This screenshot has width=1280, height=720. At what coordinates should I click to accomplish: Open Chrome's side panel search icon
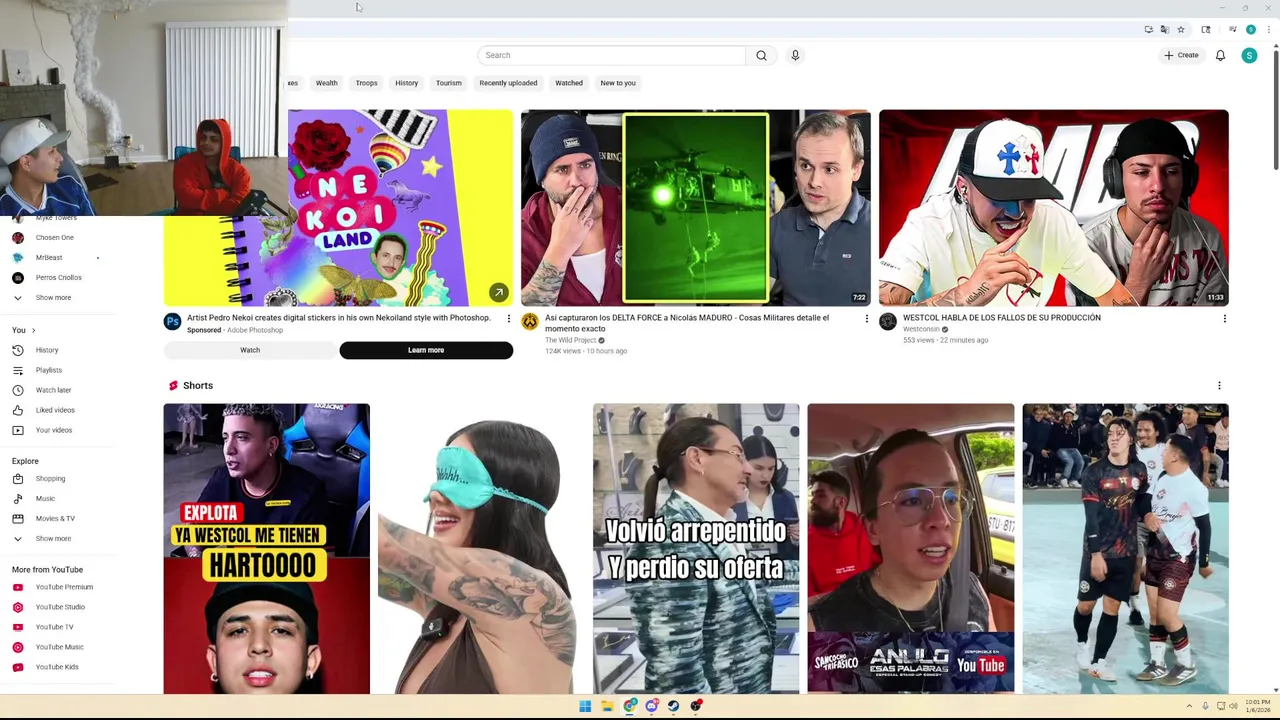tap(1206, 30)
